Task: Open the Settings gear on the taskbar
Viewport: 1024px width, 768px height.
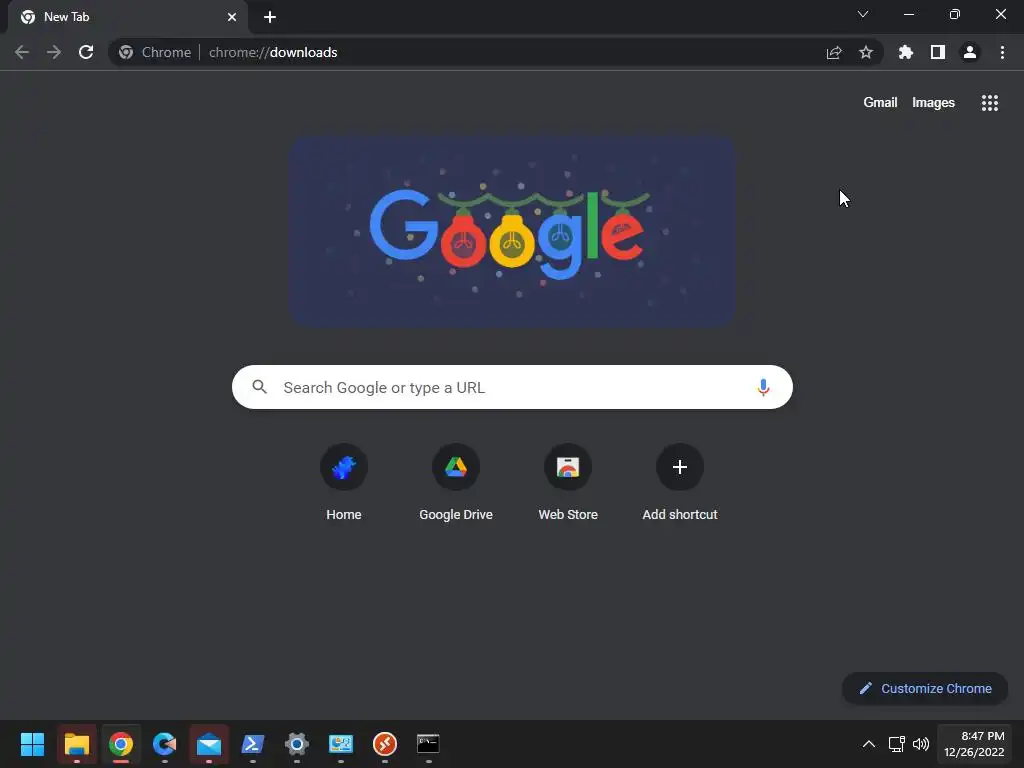Action: pyautogui.click(x=296, y=744)
